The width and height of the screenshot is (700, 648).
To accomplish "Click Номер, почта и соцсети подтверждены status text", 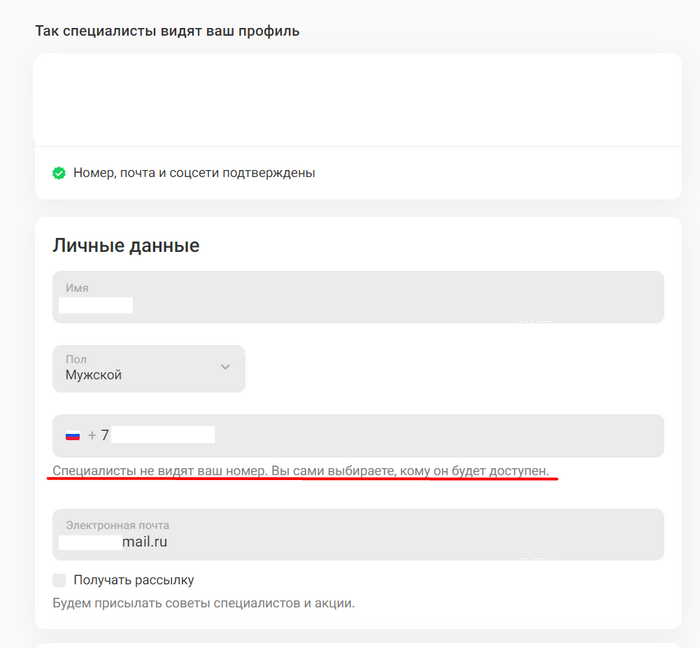I will [194, 173].
